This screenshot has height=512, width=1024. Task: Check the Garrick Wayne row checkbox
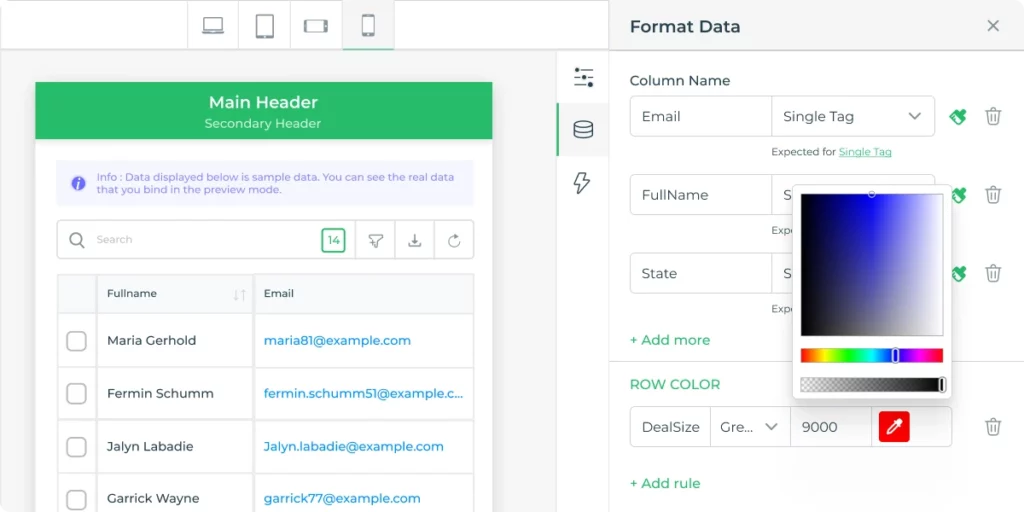point(76,500)
